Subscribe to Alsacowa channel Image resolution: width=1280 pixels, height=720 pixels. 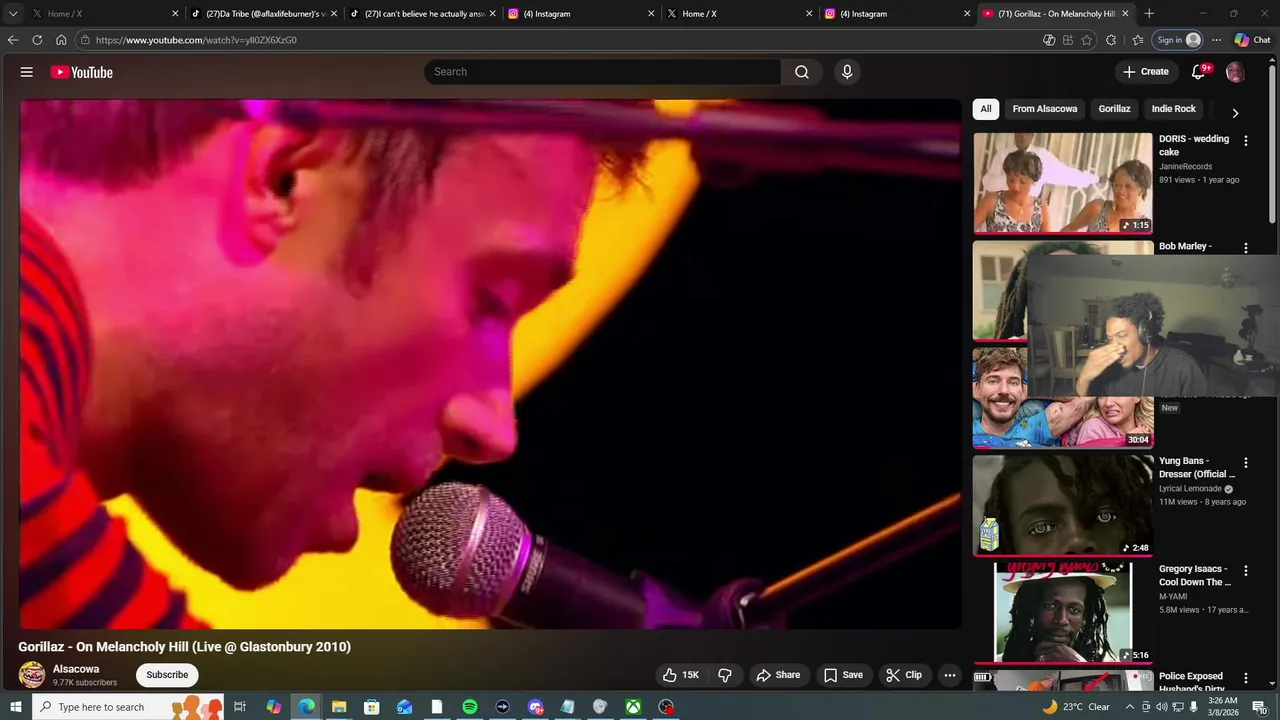(x=167, y=675)
